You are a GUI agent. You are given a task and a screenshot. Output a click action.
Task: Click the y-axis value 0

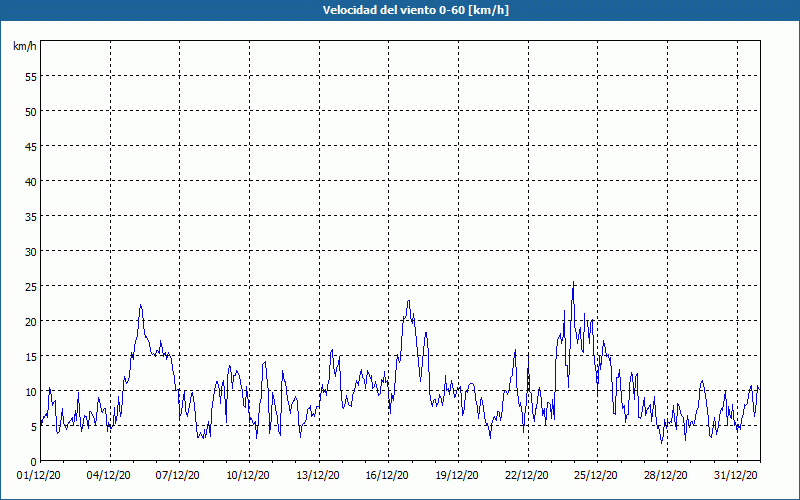[x=34, y=462]
